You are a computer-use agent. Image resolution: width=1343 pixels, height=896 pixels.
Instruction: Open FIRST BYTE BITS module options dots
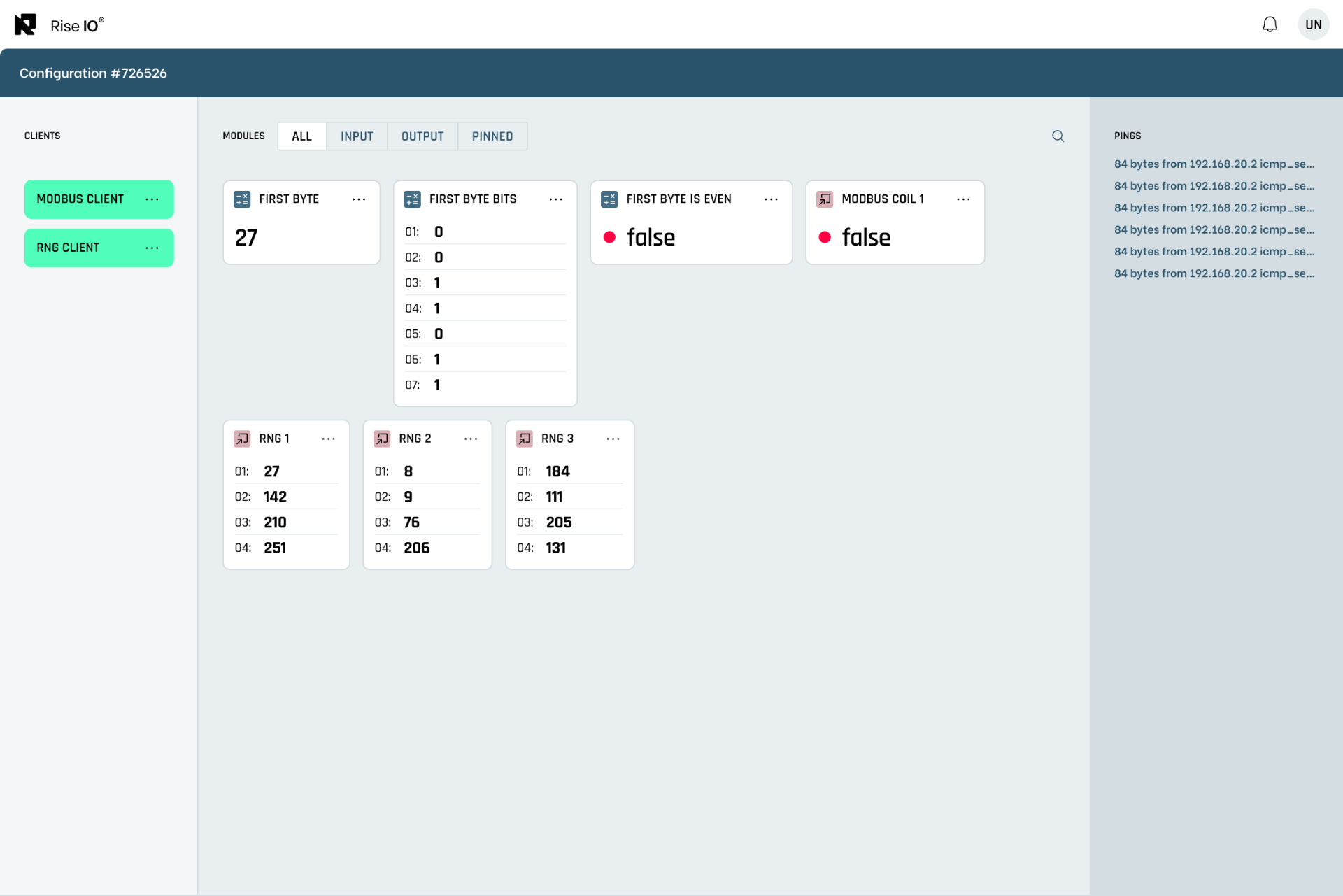[556, 199]
